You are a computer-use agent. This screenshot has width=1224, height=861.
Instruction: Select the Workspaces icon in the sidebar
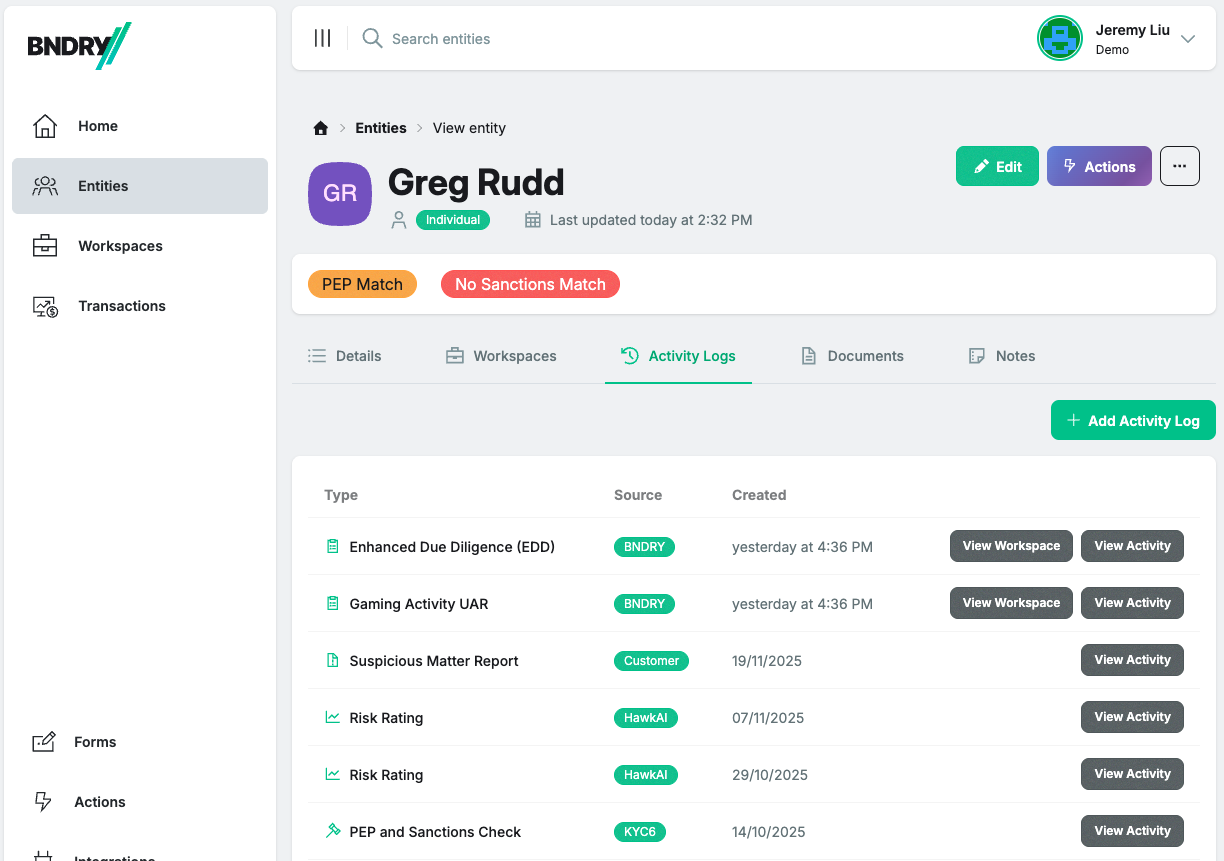[45, 246]
